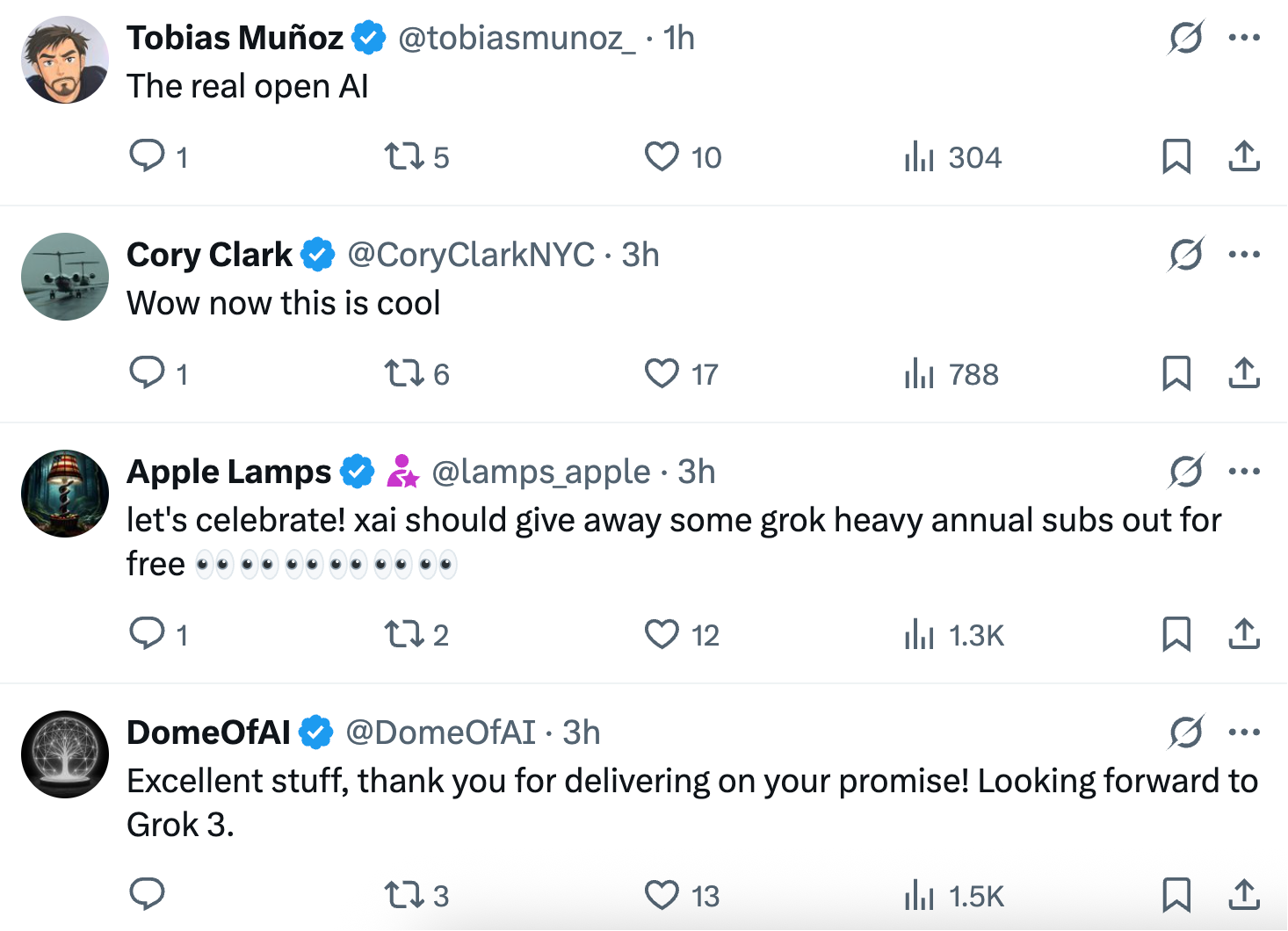Repost Cory Clark's reply
This screenshot has height=931, width=1288.
(403, 373)
